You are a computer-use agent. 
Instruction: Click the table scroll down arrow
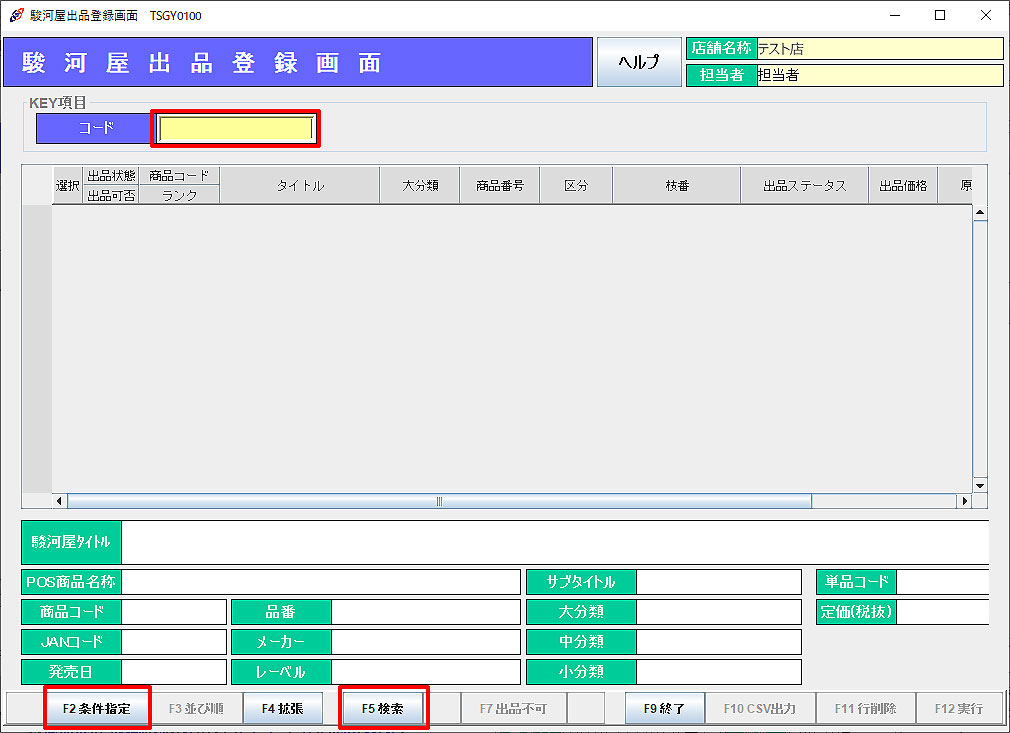coord(979,485)
